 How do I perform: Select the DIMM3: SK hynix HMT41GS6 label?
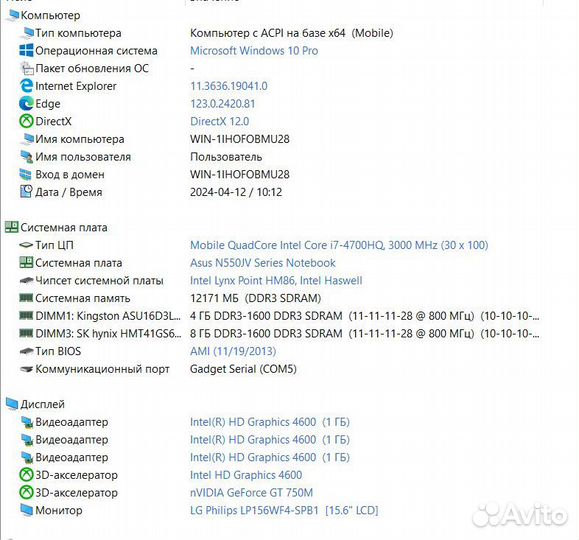pyautogui.click(x=108, y=334)
